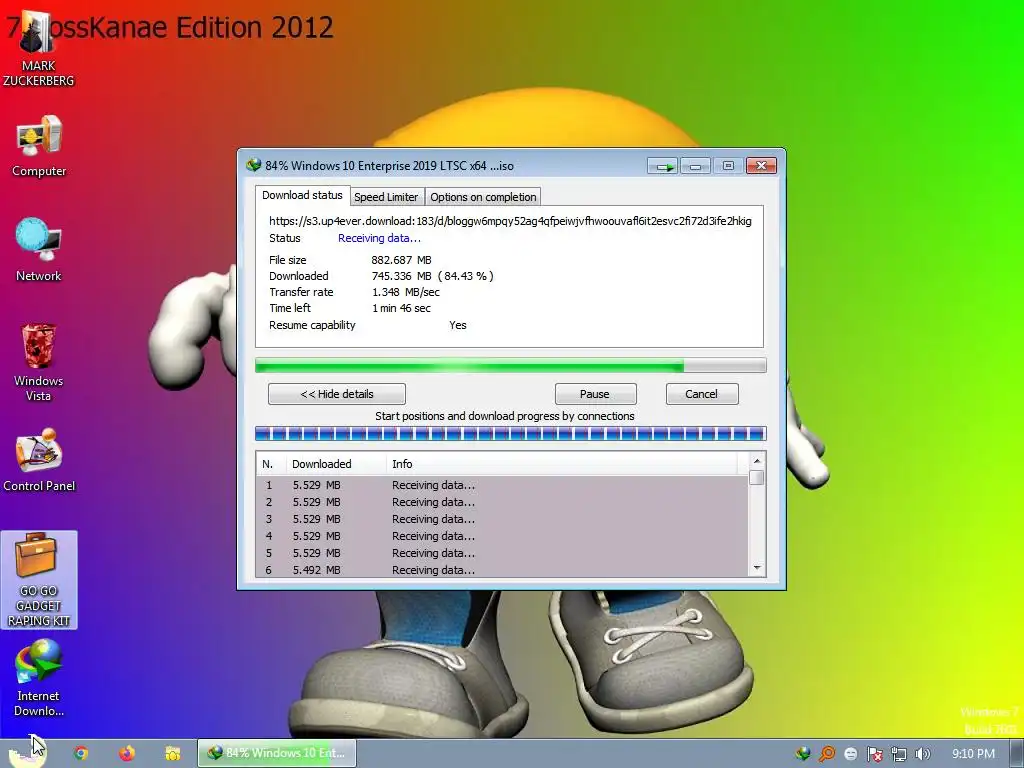Image resolution: width=1024 pixels, height=768 pixels.
Task: Click the blue connections progress bar
Action: pos(511,434)
